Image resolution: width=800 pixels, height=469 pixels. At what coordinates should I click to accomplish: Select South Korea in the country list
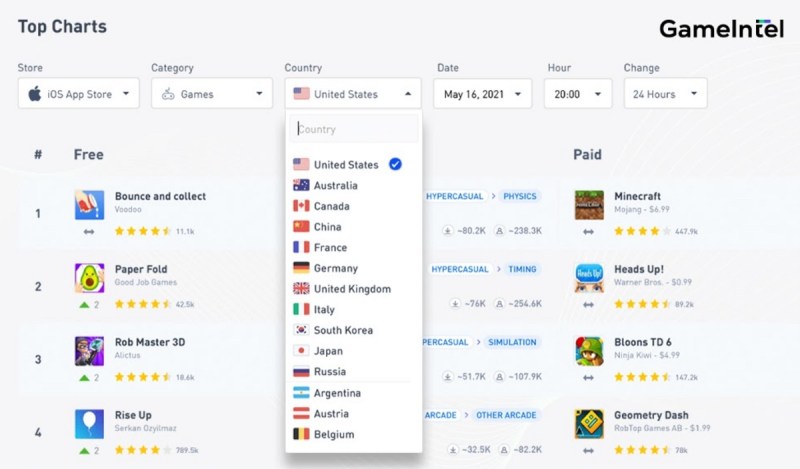click(354, 330)
